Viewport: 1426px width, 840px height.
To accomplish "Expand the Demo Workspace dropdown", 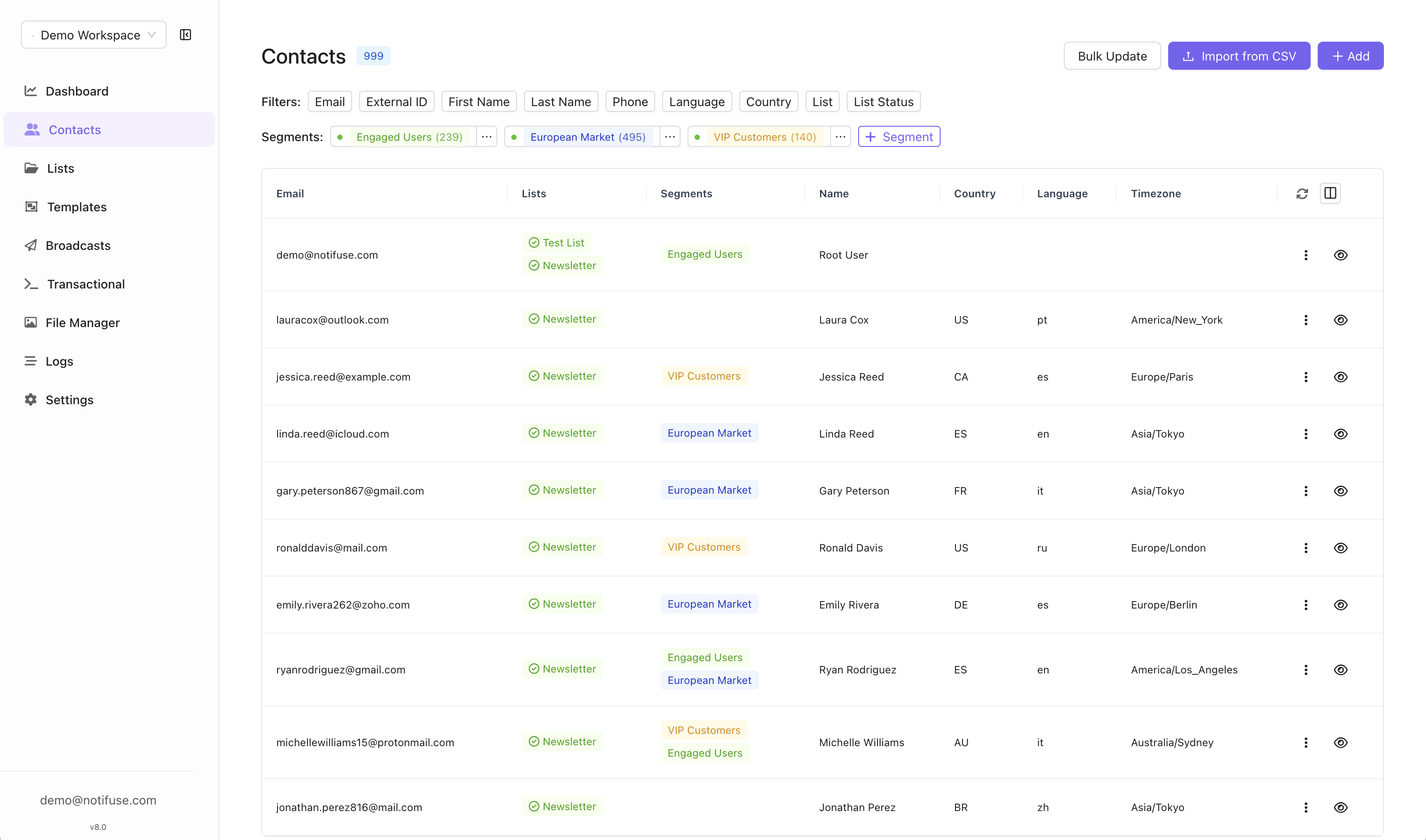I will pos(93,35).
